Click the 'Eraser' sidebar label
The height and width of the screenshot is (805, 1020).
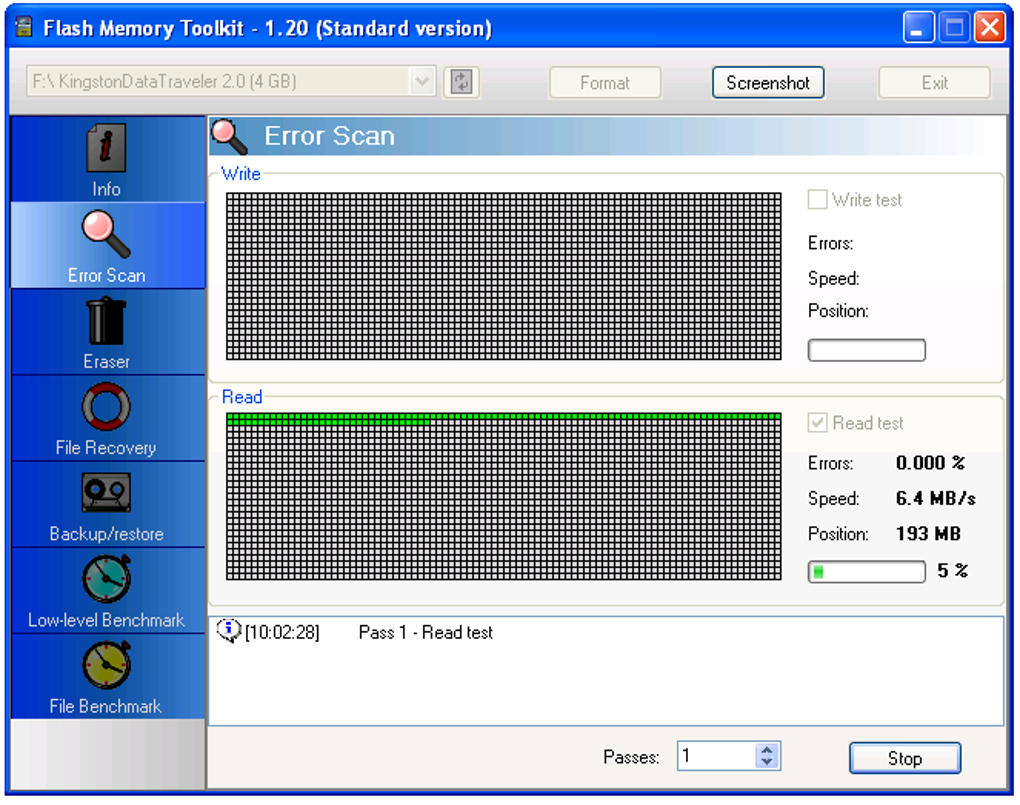point(106,361)
